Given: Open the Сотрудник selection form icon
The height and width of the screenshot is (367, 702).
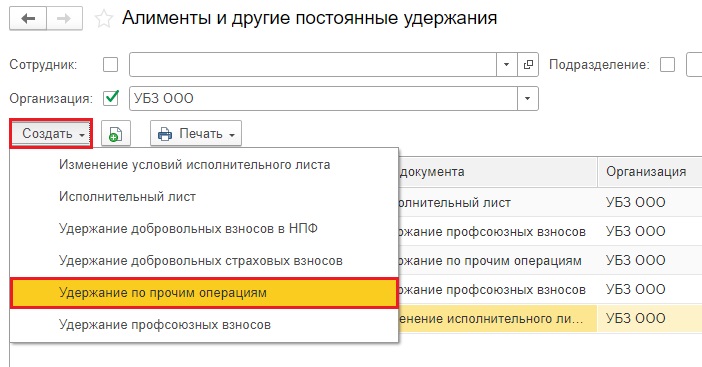Looking at the screenshot, I should pos(528,65).
